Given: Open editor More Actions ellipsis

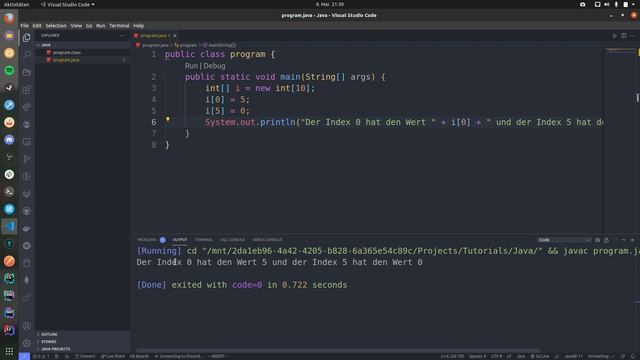Looking at the screenshot, I should [632, 36].
